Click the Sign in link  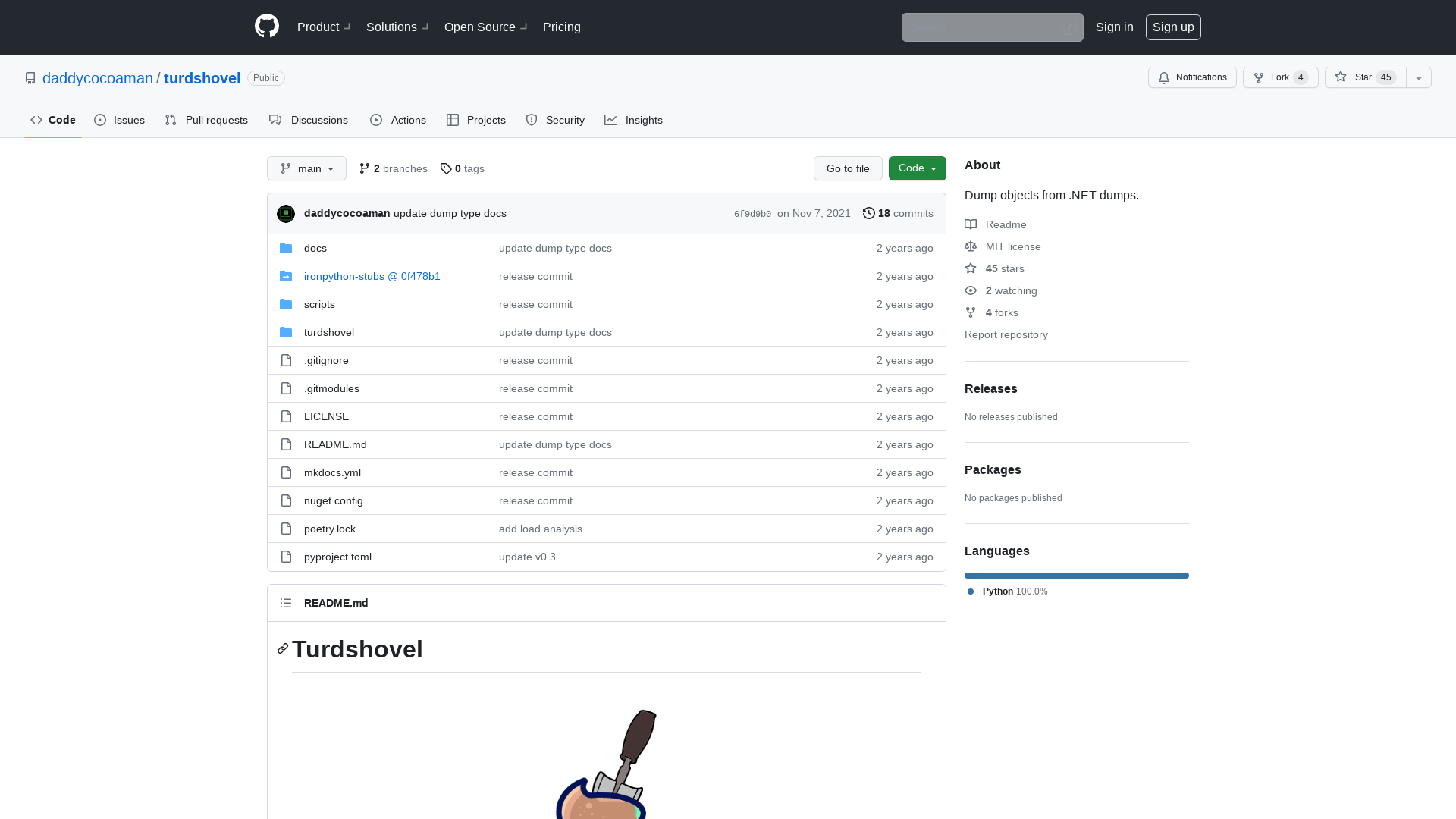pos(1114,27)
